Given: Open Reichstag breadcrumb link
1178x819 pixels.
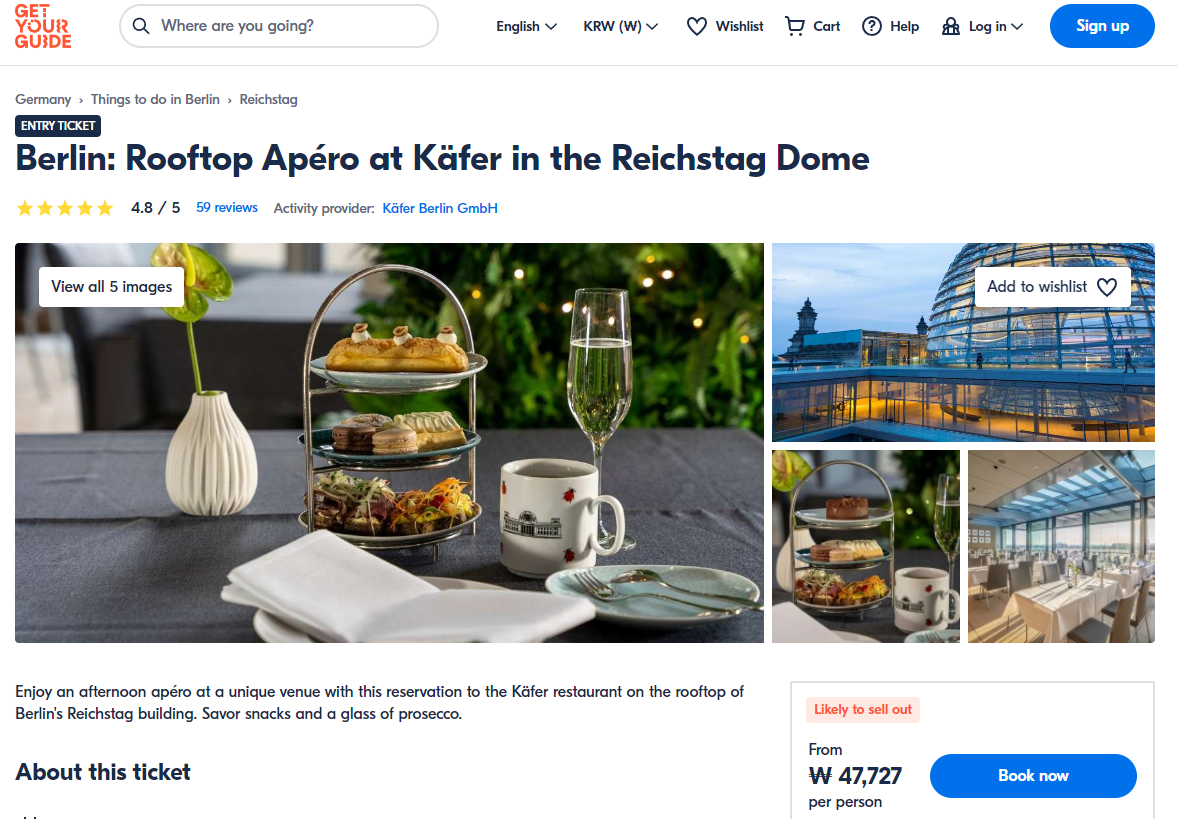Looking at the screenshot, I should pyautogui.click(x=268, y=99).
